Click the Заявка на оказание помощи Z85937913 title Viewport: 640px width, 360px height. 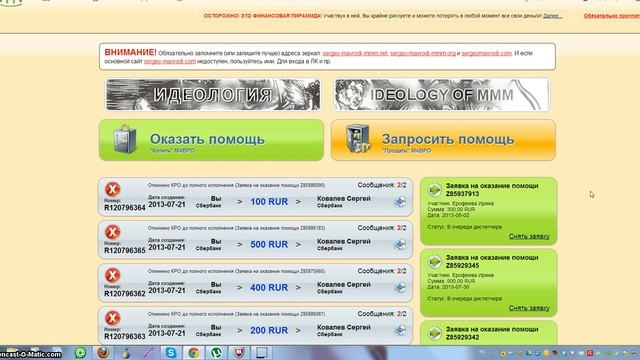coord(492,190)
